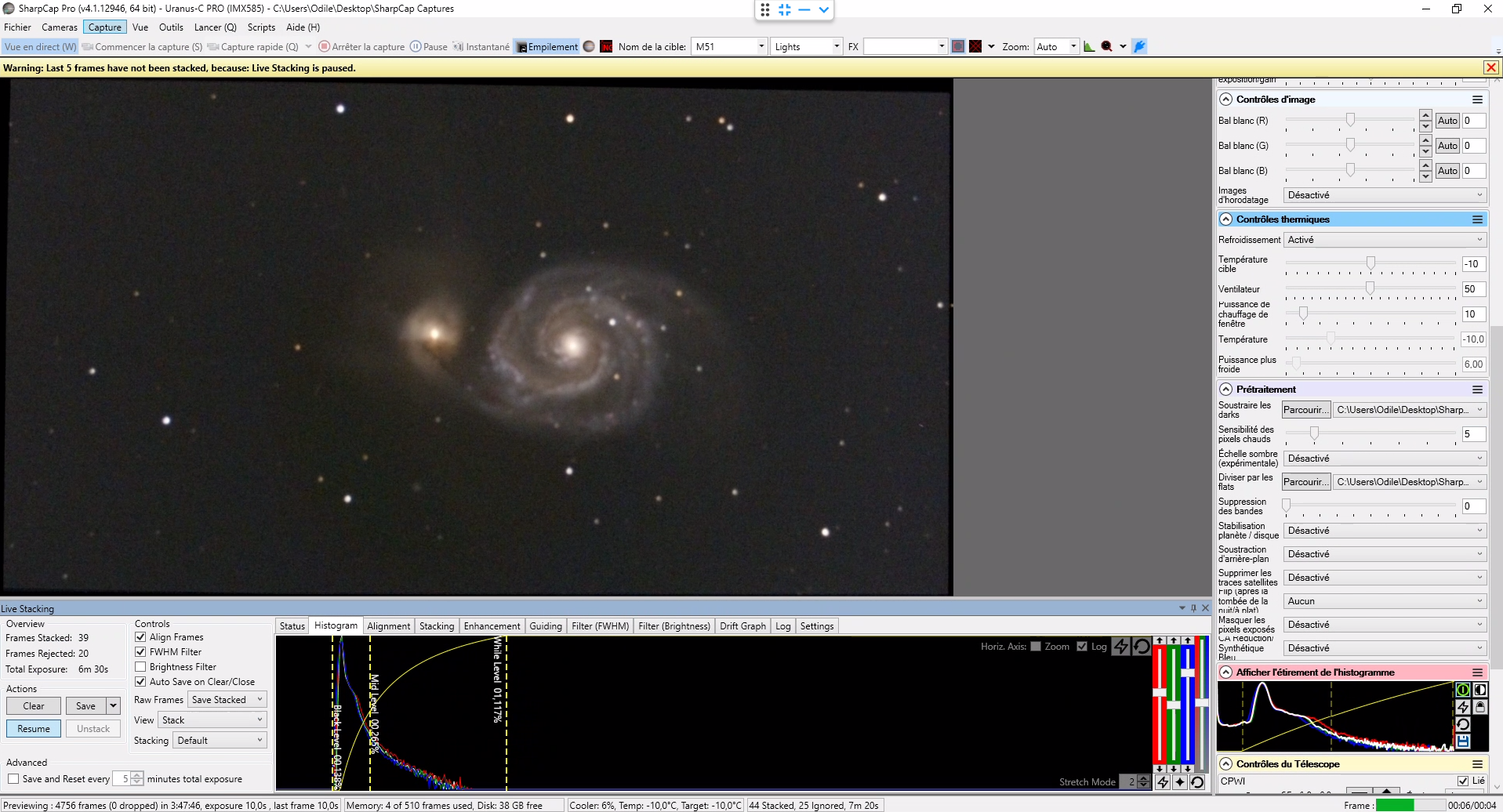
Task: Open the Contrôles thermiques hamburger menu
Action: [x=1477, y=219]
